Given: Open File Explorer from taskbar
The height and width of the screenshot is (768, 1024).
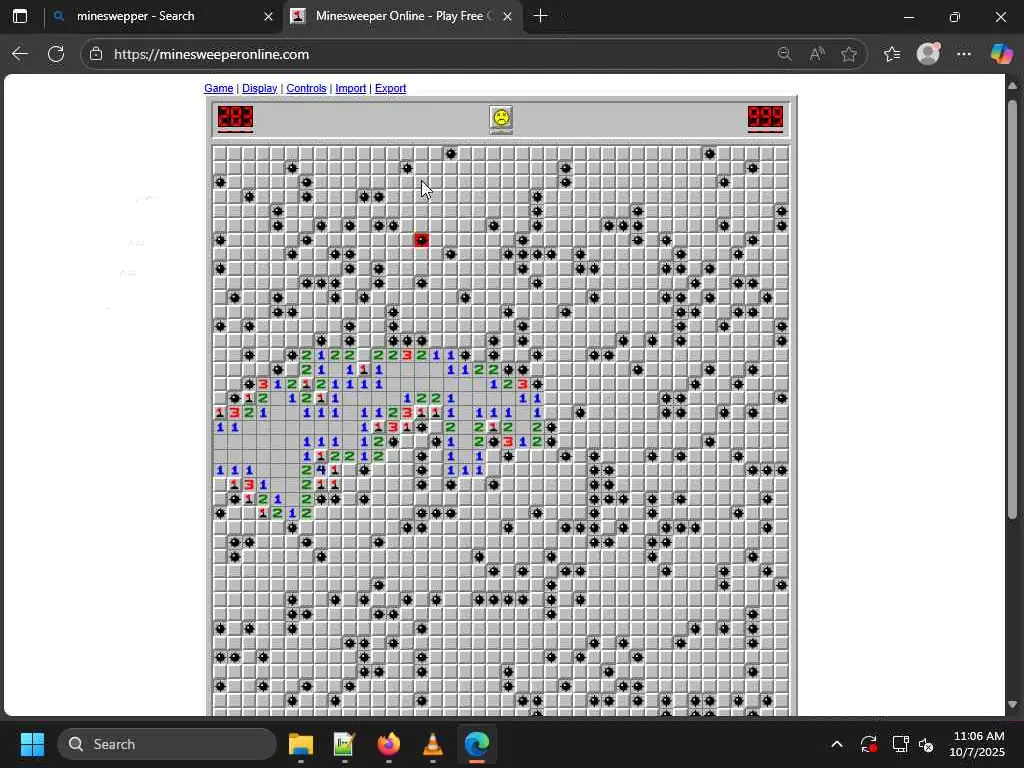Looking at the screenshot, I should click(x=300, y=744).
